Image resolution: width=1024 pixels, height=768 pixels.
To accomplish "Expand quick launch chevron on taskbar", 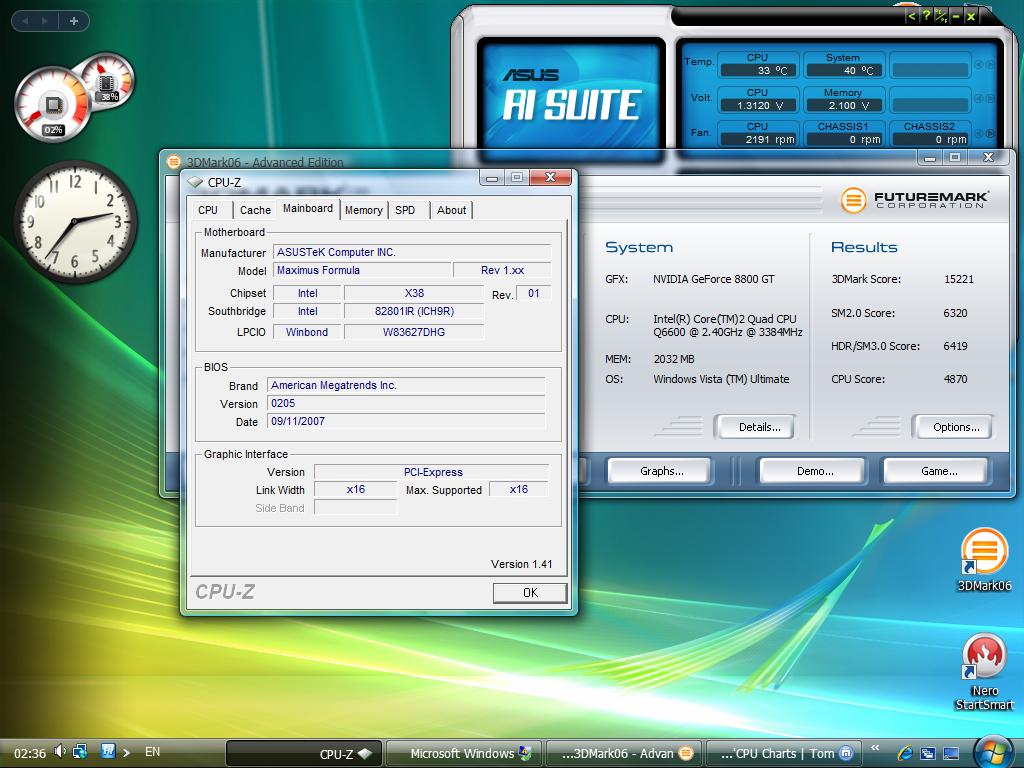I will tap(875, 748).
